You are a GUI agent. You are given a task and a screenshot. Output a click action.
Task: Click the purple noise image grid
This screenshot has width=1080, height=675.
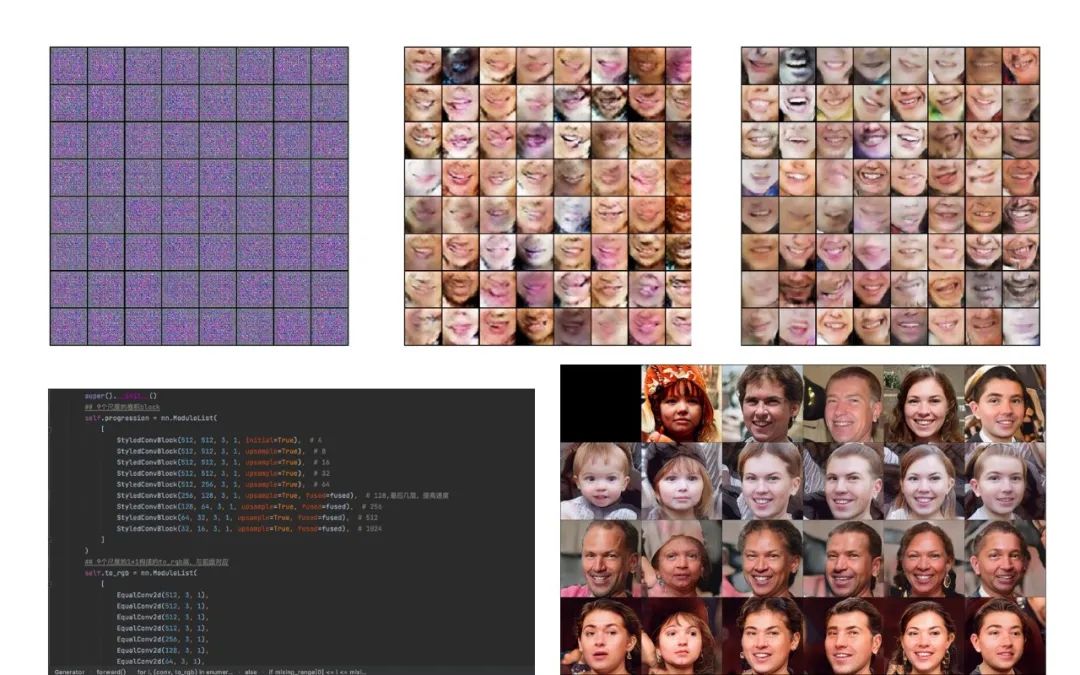click(x=199, y=196)
